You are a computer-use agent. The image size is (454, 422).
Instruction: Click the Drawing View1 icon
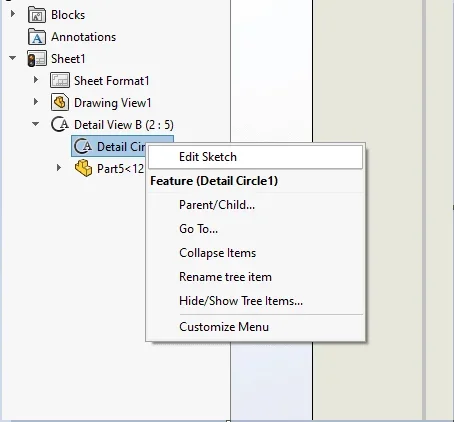coord(60,102)
